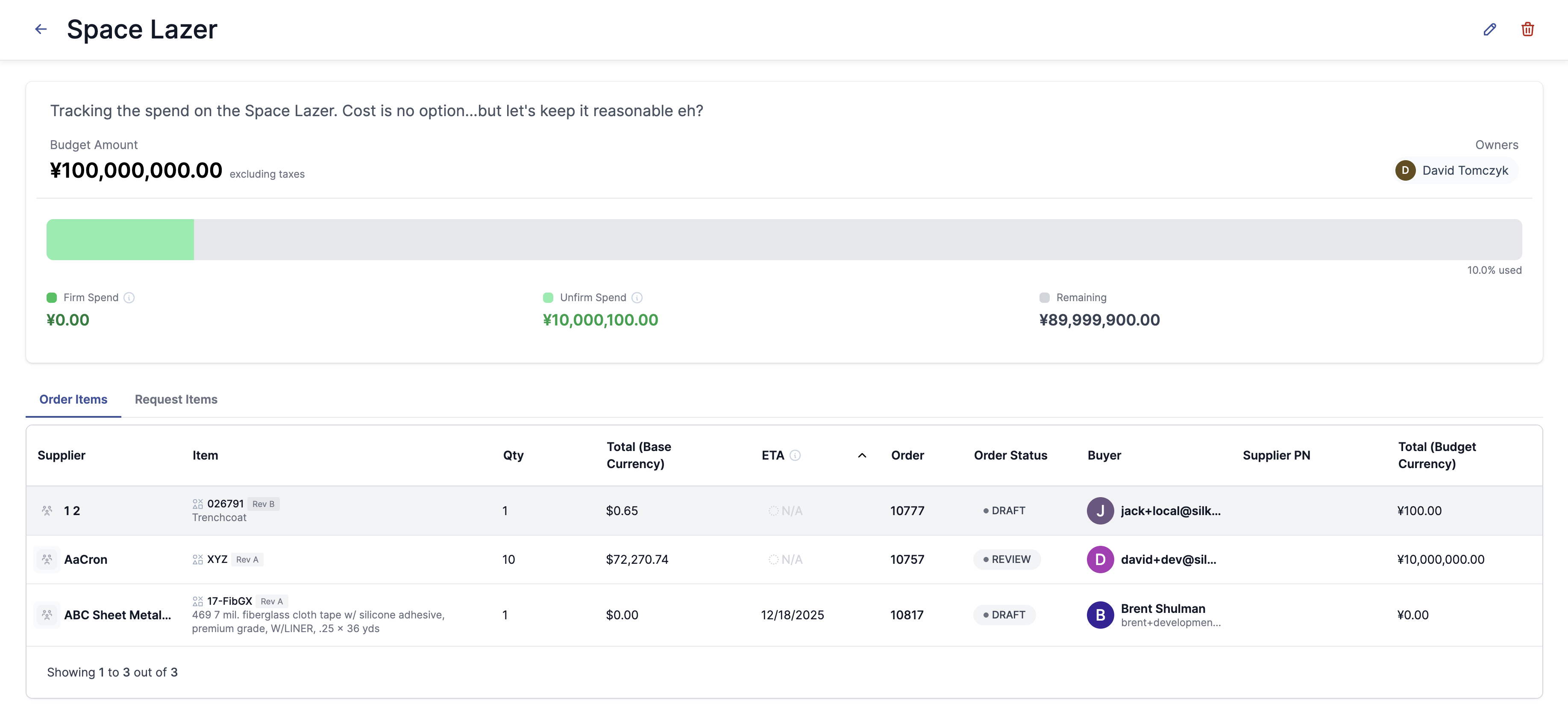The width and height of the screenshot is (1568, 709).
Task: Toggle ETA sort order arrow
Action: pos(862,455)
